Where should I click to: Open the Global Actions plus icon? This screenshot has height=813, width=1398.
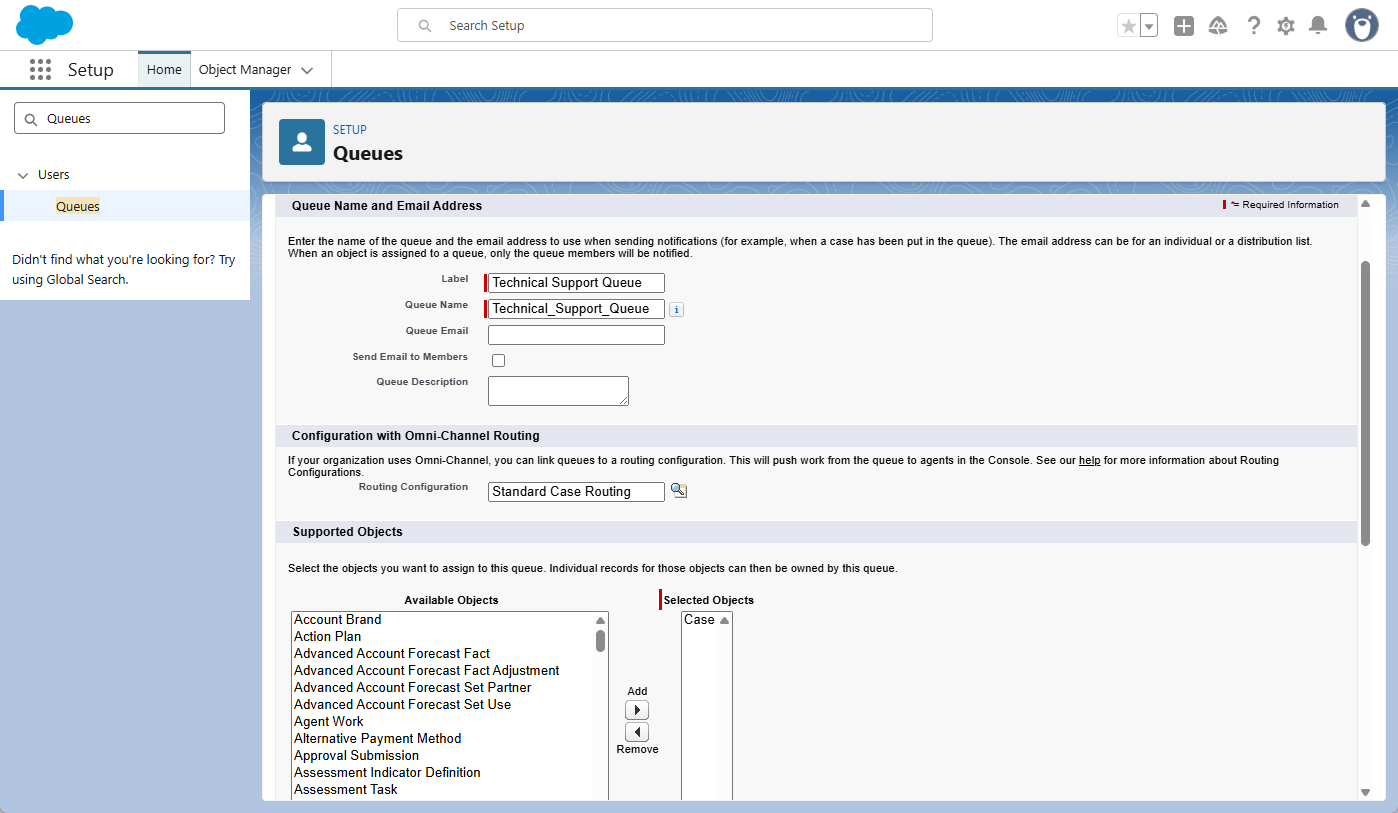click(x=1184, y=26)
